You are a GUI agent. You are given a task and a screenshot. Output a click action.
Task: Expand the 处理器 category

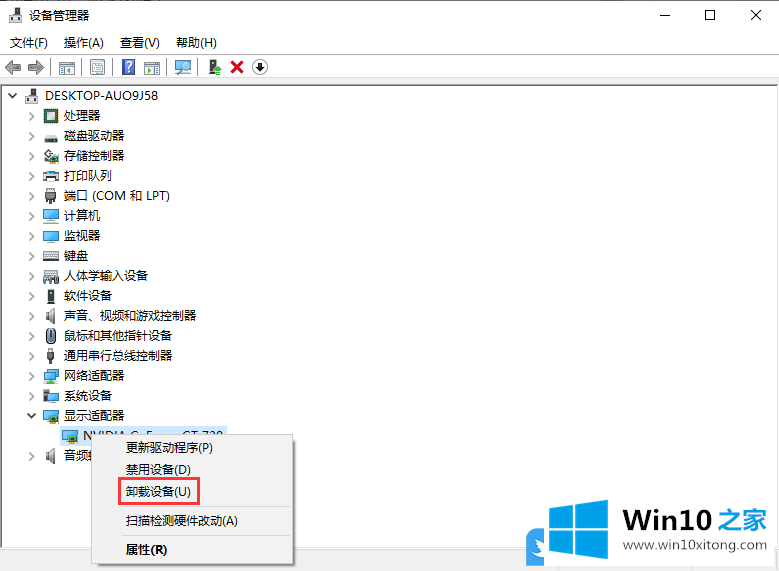click(x=32, y=116)
